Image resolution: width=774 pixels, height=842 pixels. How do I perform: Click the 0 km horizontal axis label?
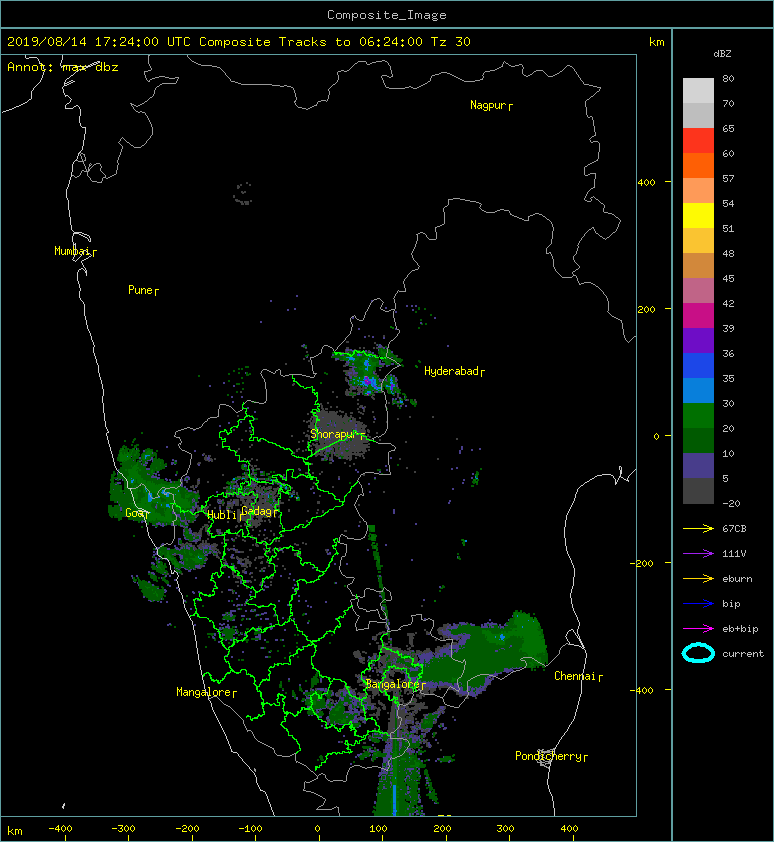[x=318, y=829]
